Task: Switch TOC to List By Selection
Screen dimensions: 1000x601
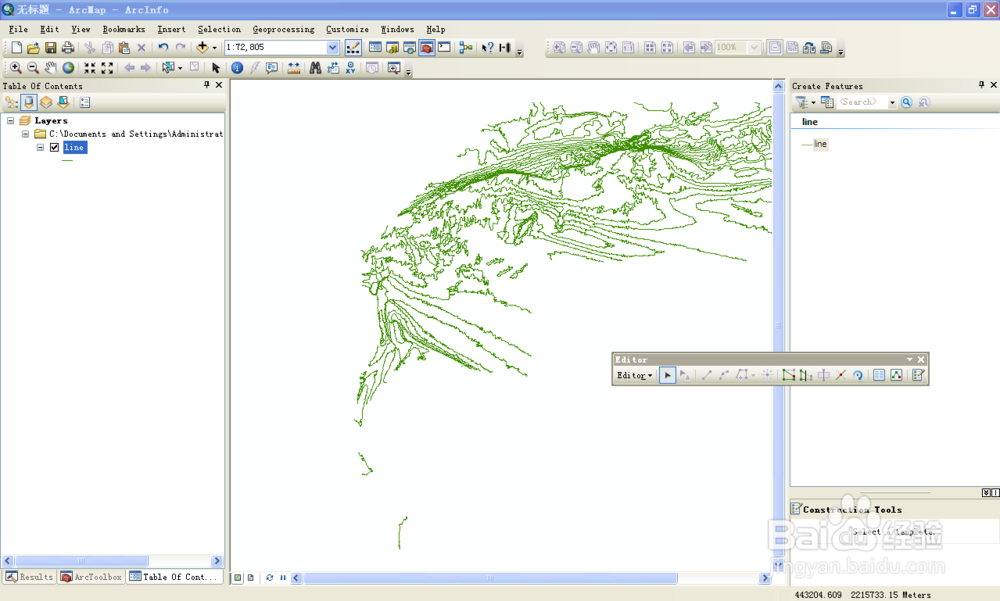Action: point(63,102)
